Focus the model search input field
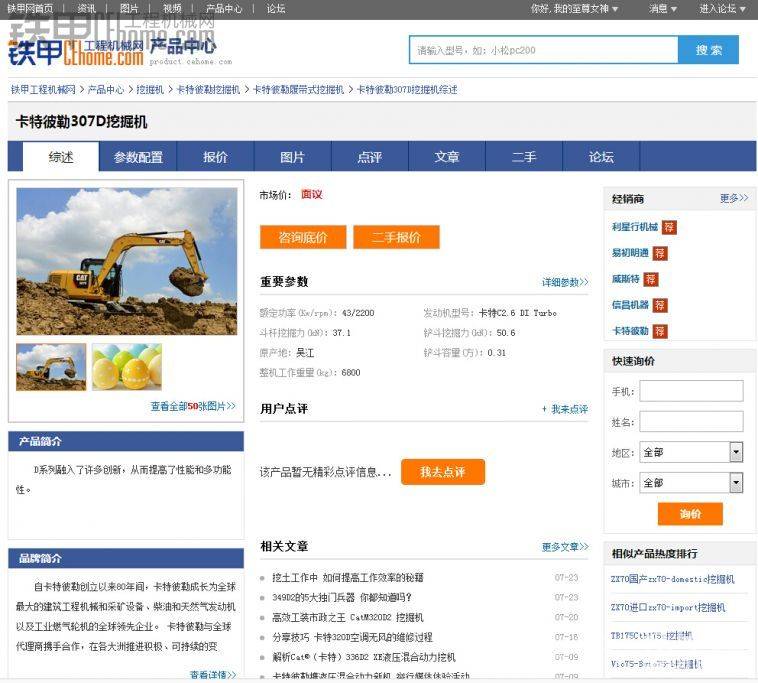The width and height of the screenshot is (758, 683). (544, 50)
